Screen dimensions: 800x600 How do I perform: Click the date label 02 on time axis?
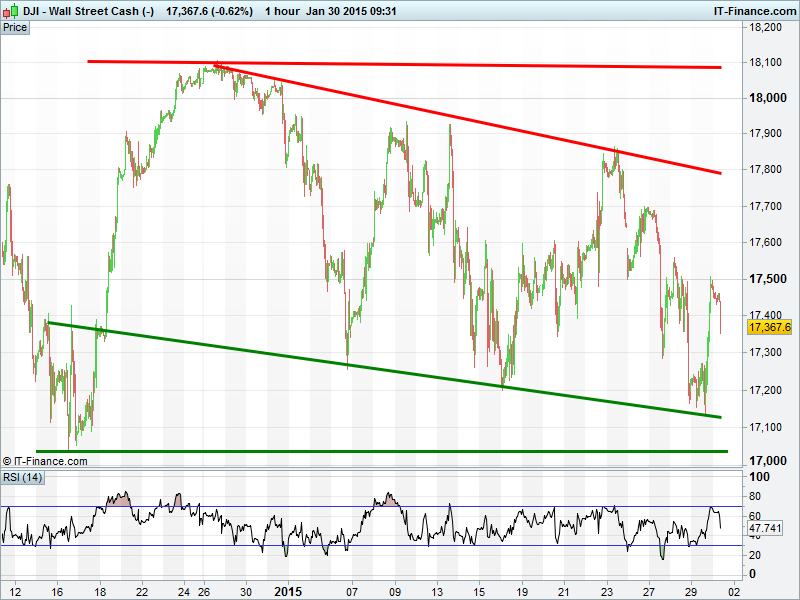pos(733,592)
